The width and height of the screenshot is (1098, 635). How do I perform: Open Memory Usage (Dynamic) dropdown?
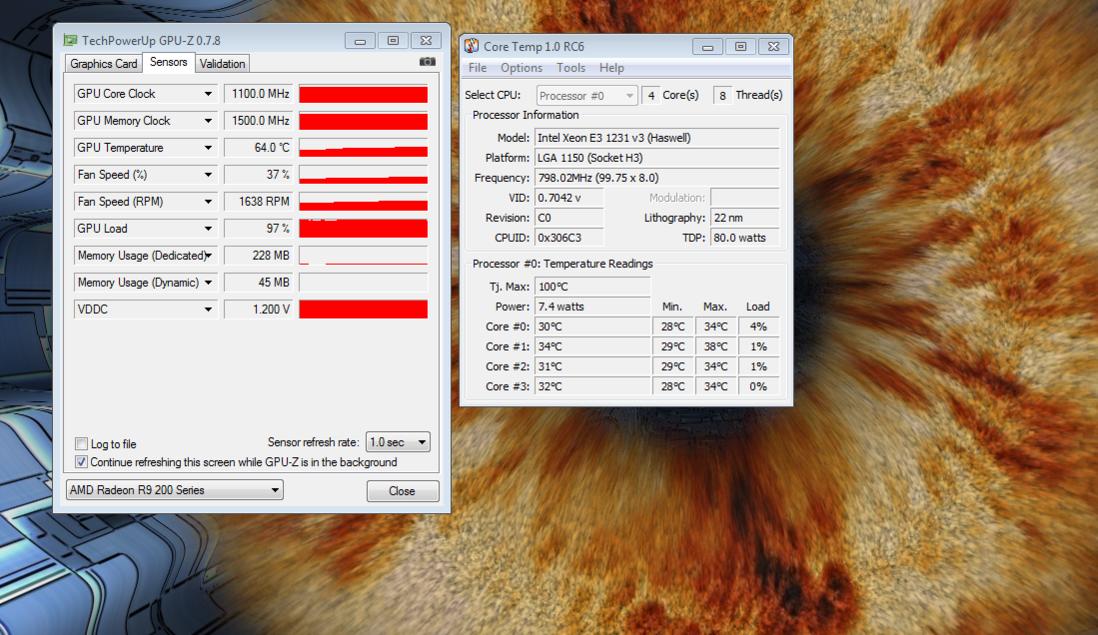[208, 282]
